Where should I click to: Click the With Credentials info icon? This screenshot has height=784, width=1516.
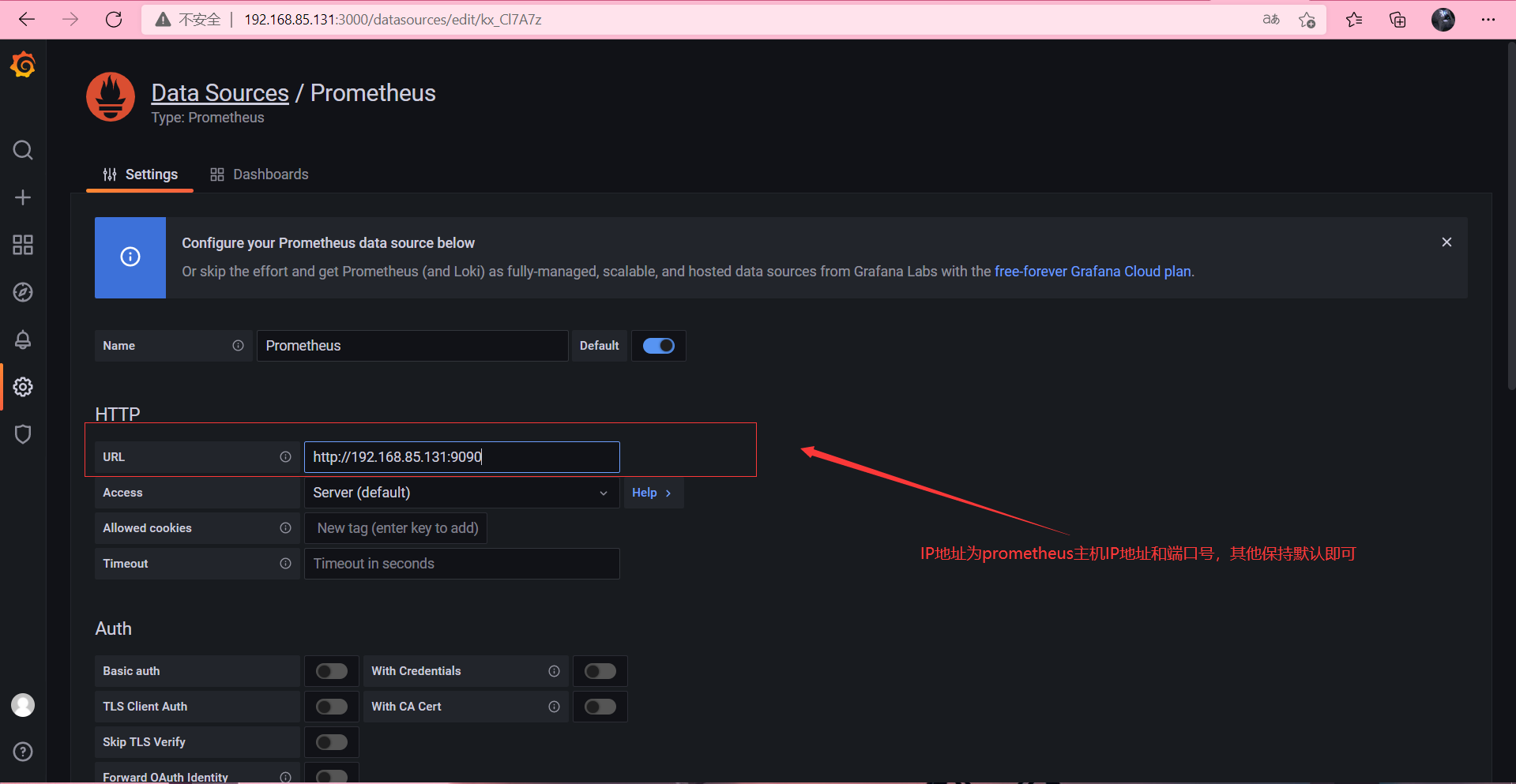pyautogui.click(x=554, y=671)
